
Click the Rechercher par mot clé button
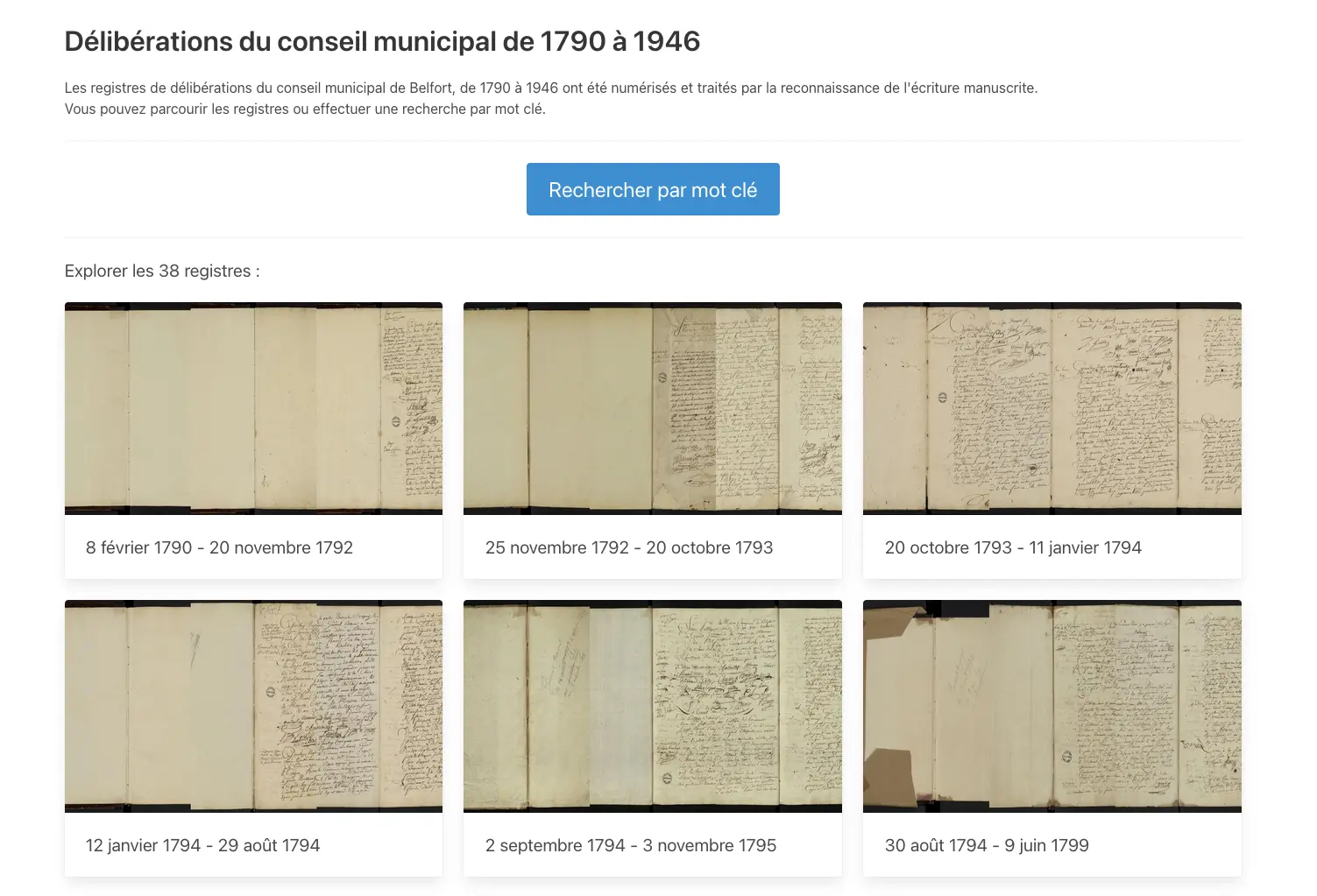pyautogui.click(x=653, y=189)
